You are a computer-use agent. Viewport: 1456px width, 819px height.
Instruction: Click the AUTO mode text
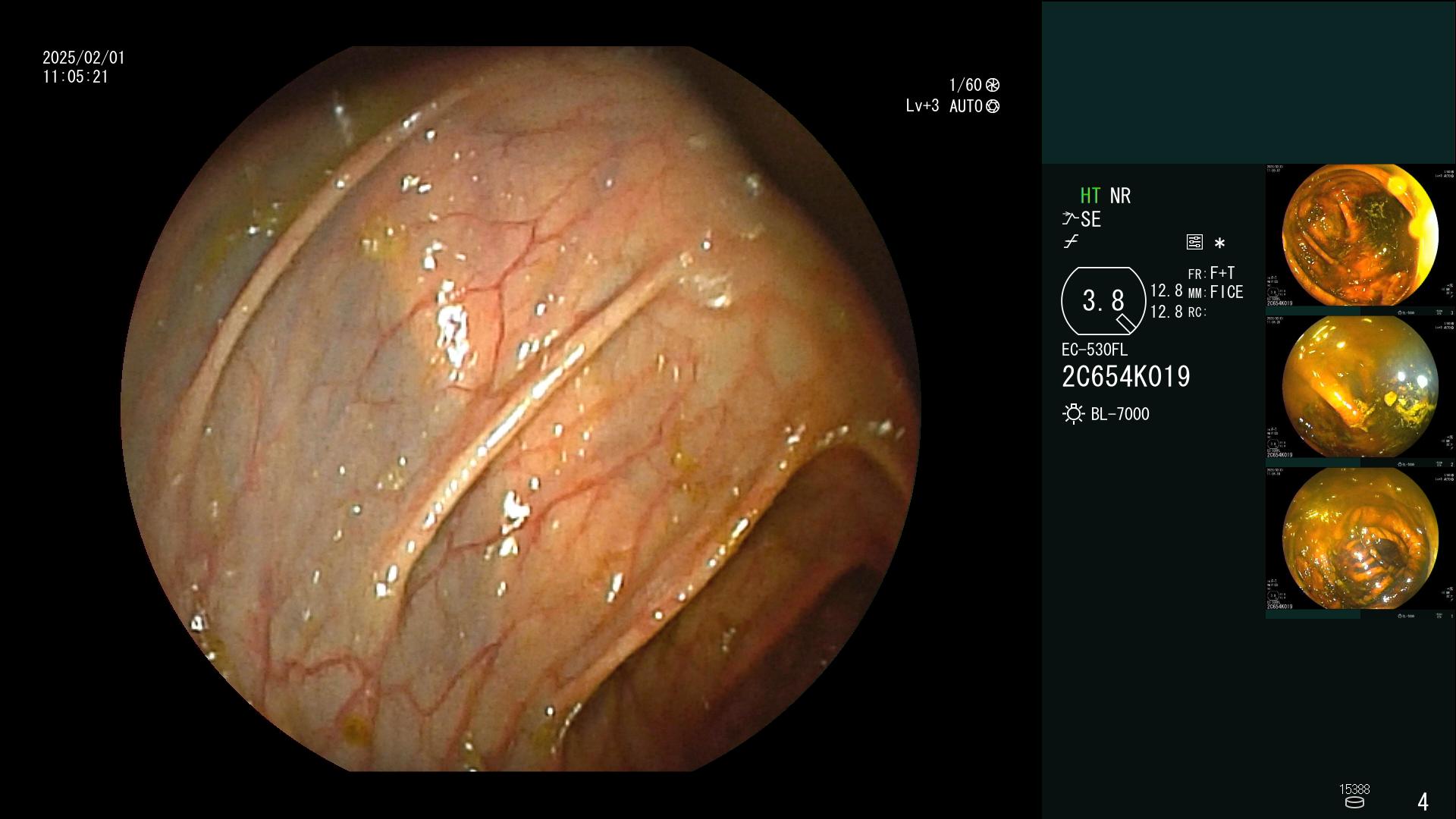tap(966, 106)
